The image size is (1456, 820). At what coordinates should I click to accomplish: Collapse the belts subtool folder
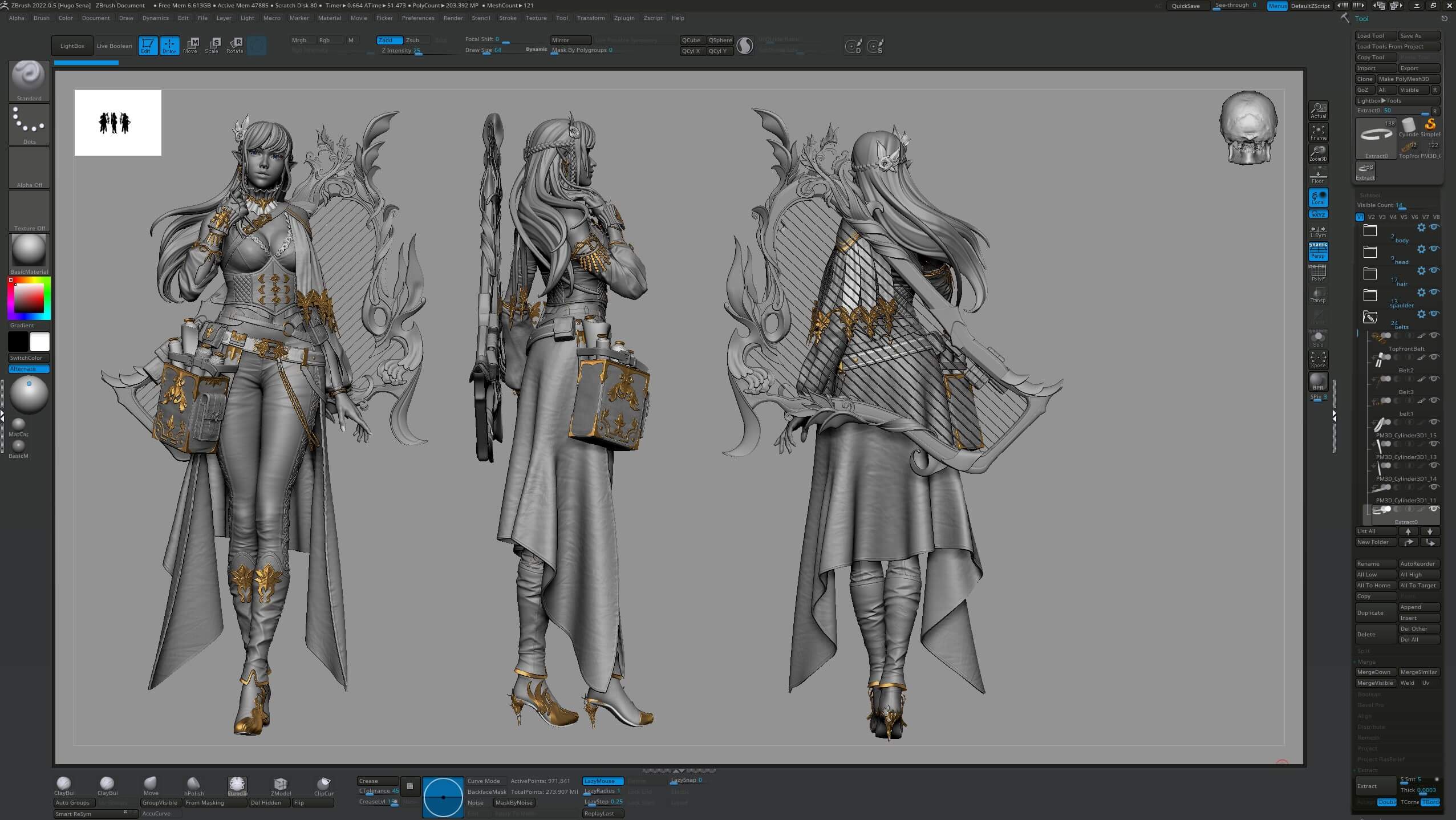[x=1370, y=317]
